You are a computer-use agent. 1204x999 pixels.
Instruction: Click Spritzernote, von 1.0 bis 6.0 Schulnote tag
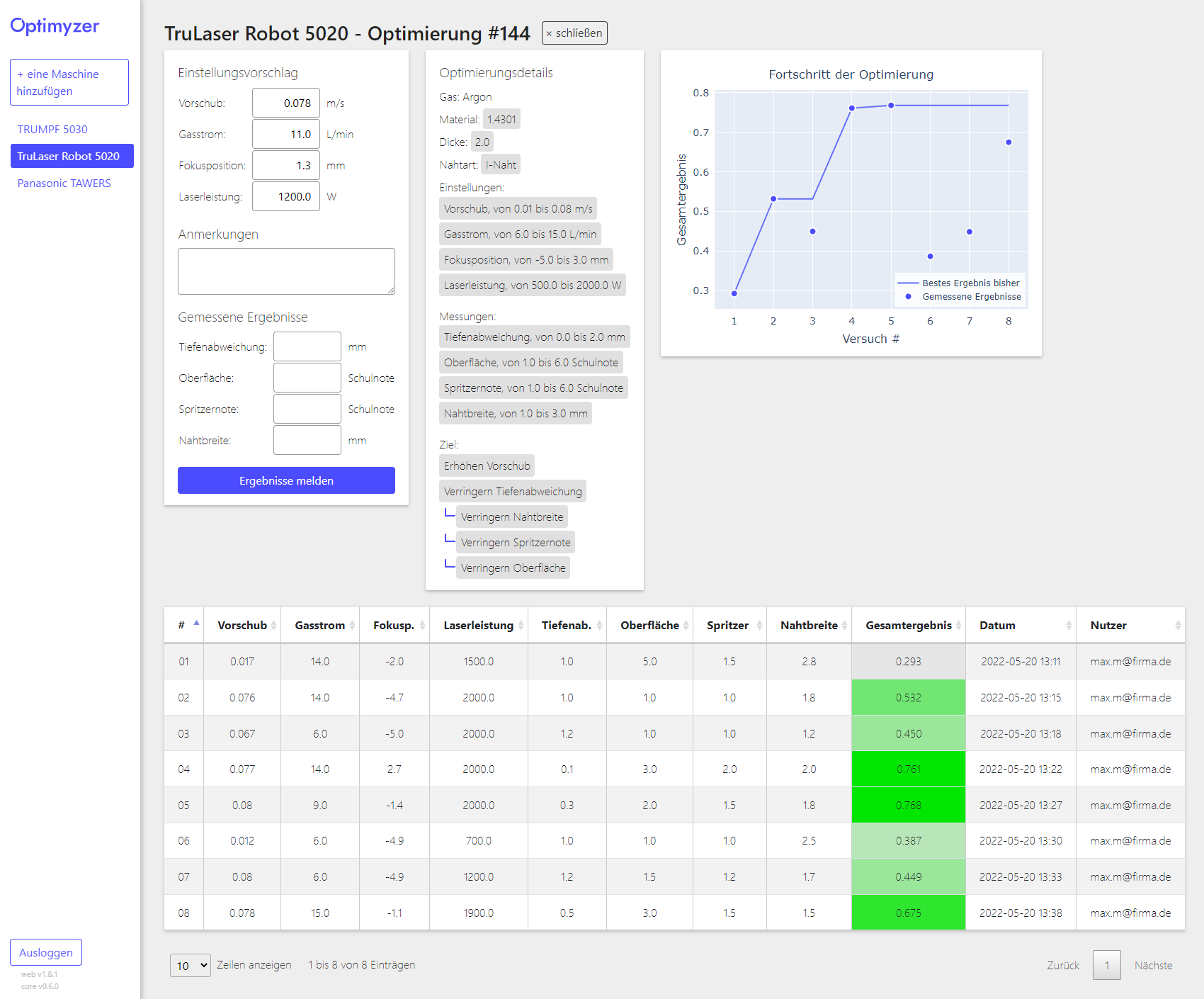click(x=533, y=388)
